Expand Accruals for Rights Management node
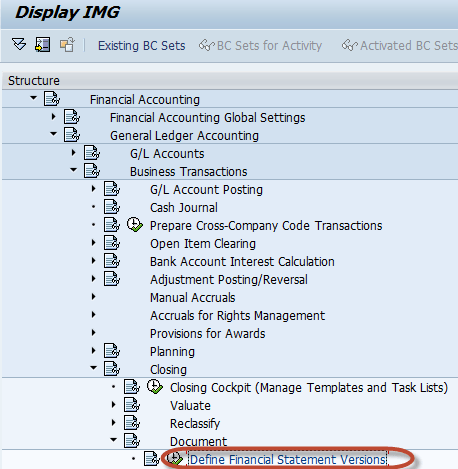 click(94, 315)
